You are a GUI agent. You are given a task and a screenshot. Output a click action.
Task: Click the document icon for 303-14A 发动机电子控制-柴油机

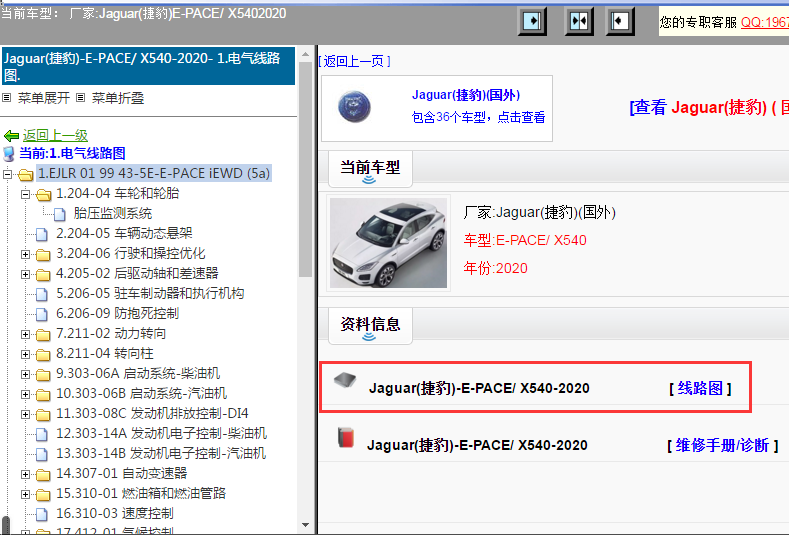tap(42, 434)
